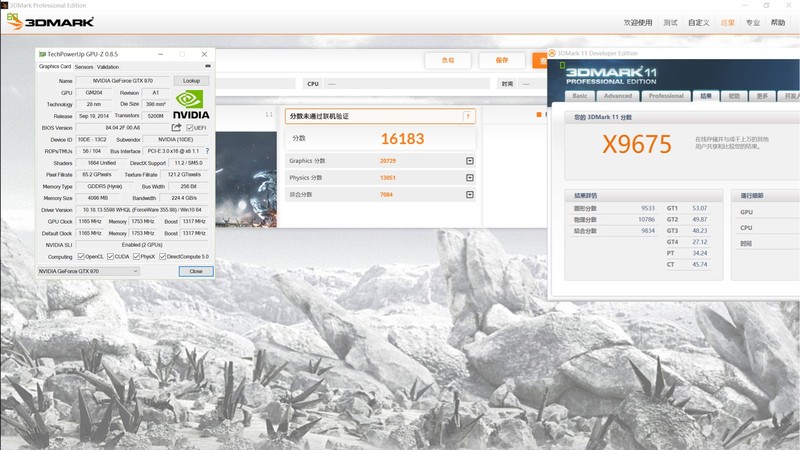Image resolution: width=800 pixels, height=450 pixels.
Task: Click the BIOS Version field 84.04.2F.00.A8
Action: click(x=122, y=128)
